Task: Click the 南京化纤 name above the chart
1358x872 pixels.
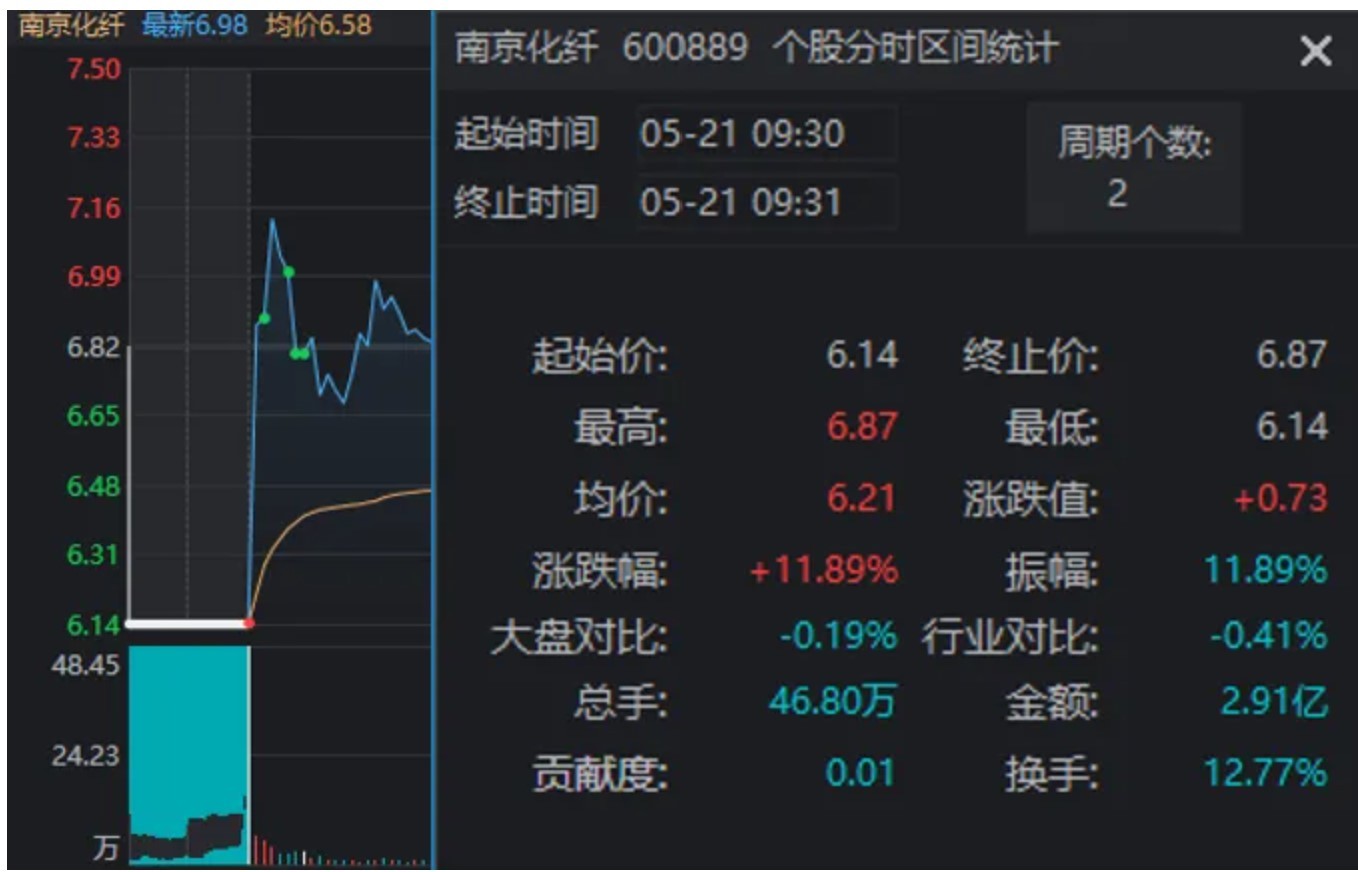Action: click(72, 25)
